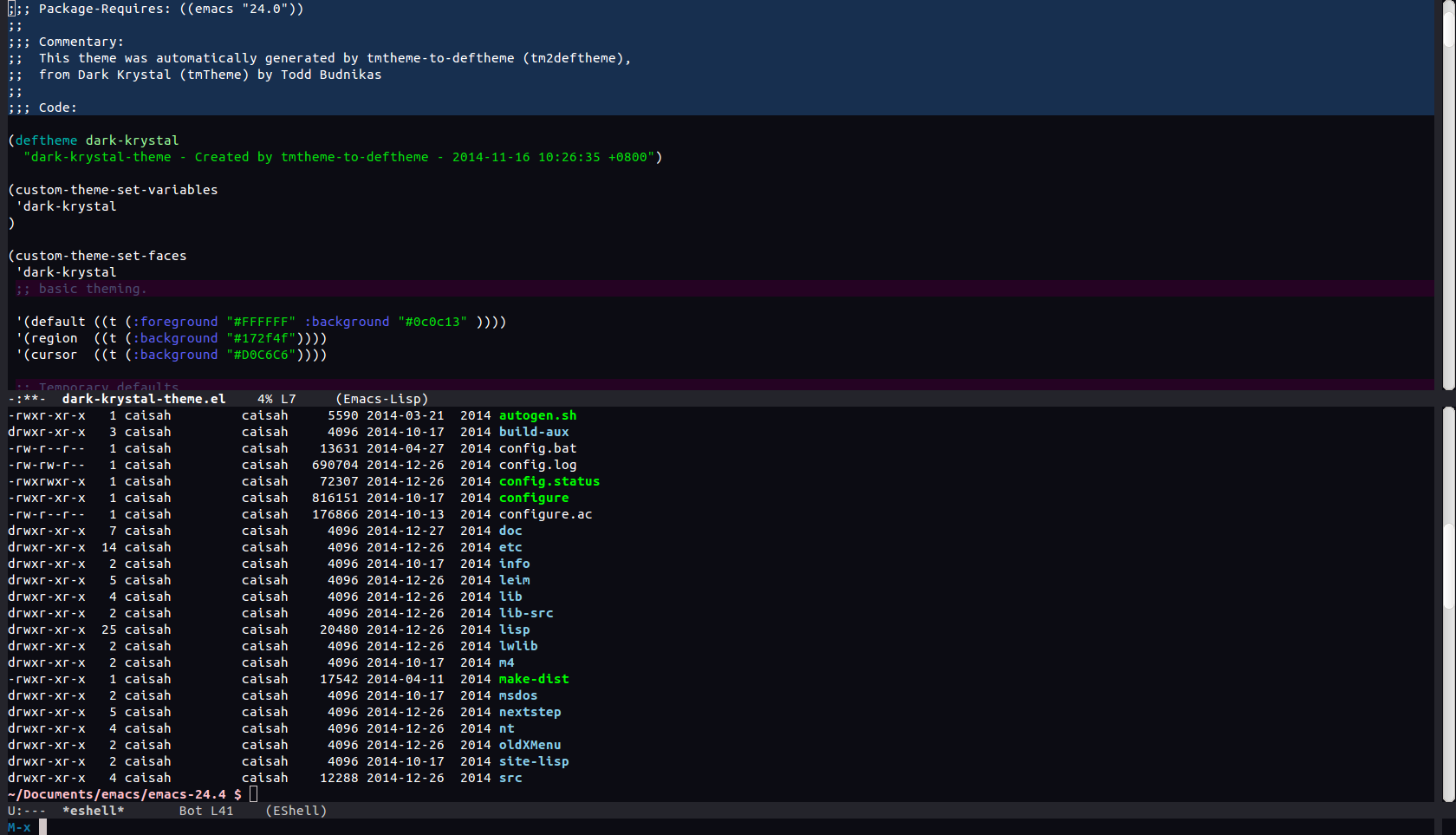Click the autogen.sh file name
This screenshot has height=835, width=1456.
(x=537, y=415)
